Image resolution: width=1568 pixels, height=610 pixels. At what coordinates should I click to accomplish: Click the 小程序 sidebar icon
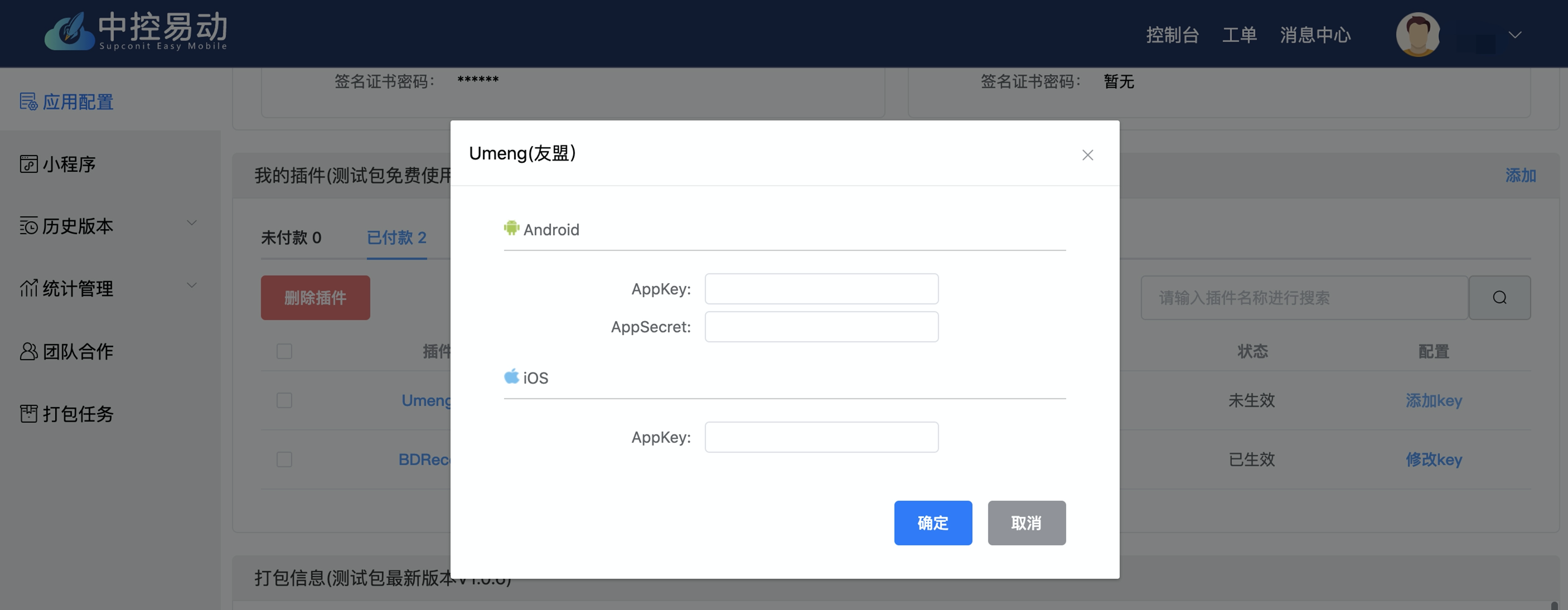click(28, 164)
